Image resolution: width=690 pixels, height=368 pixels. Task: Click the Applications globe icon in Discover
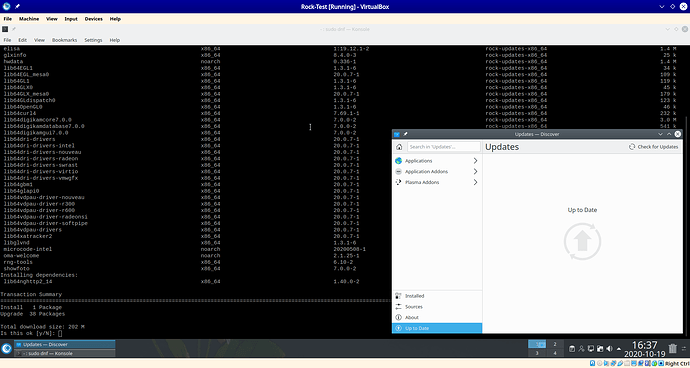tap(398, 161)
